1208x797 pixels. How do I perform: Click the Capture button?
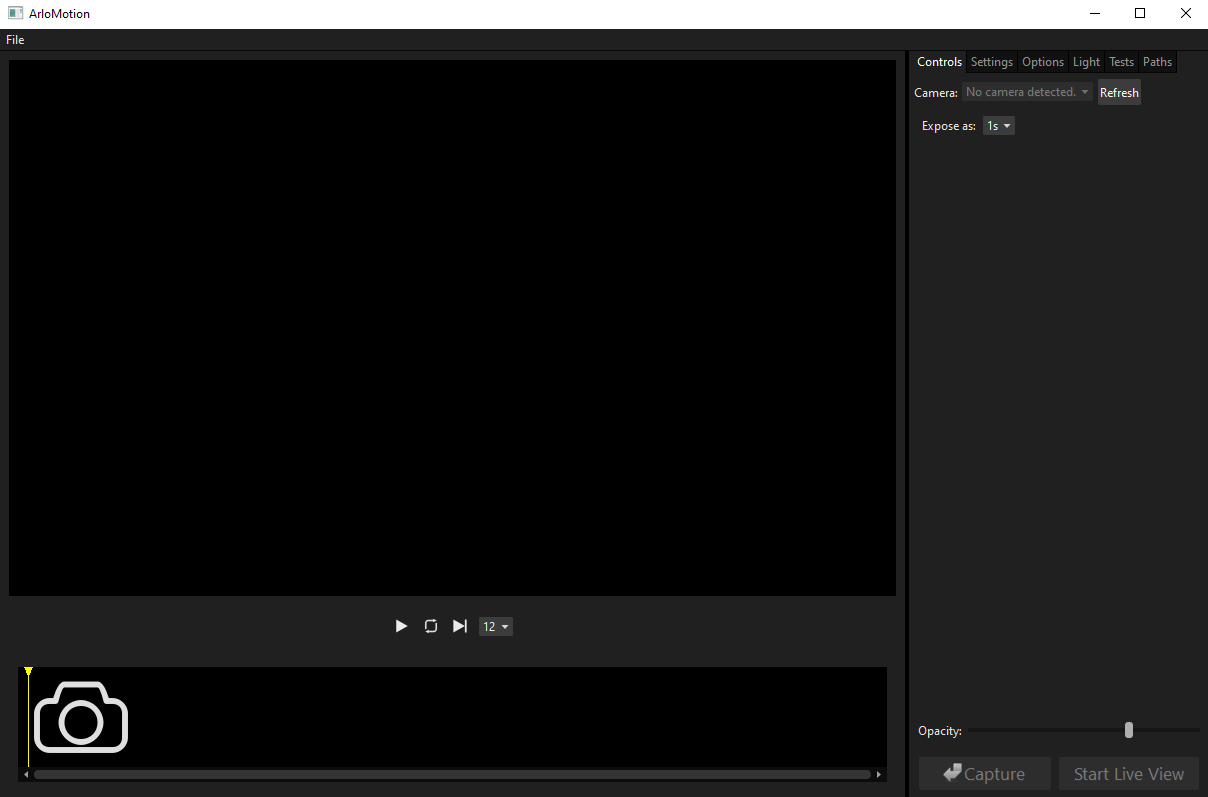[x=985, y=774]
